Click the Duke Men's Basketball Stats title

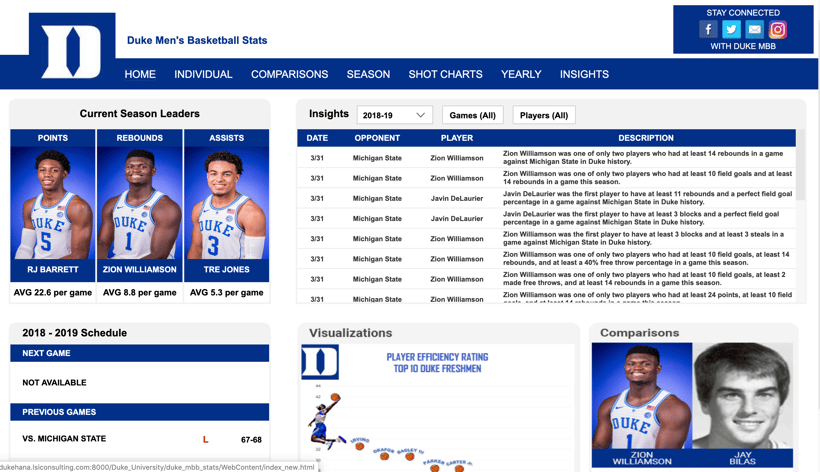click(197, 40)
